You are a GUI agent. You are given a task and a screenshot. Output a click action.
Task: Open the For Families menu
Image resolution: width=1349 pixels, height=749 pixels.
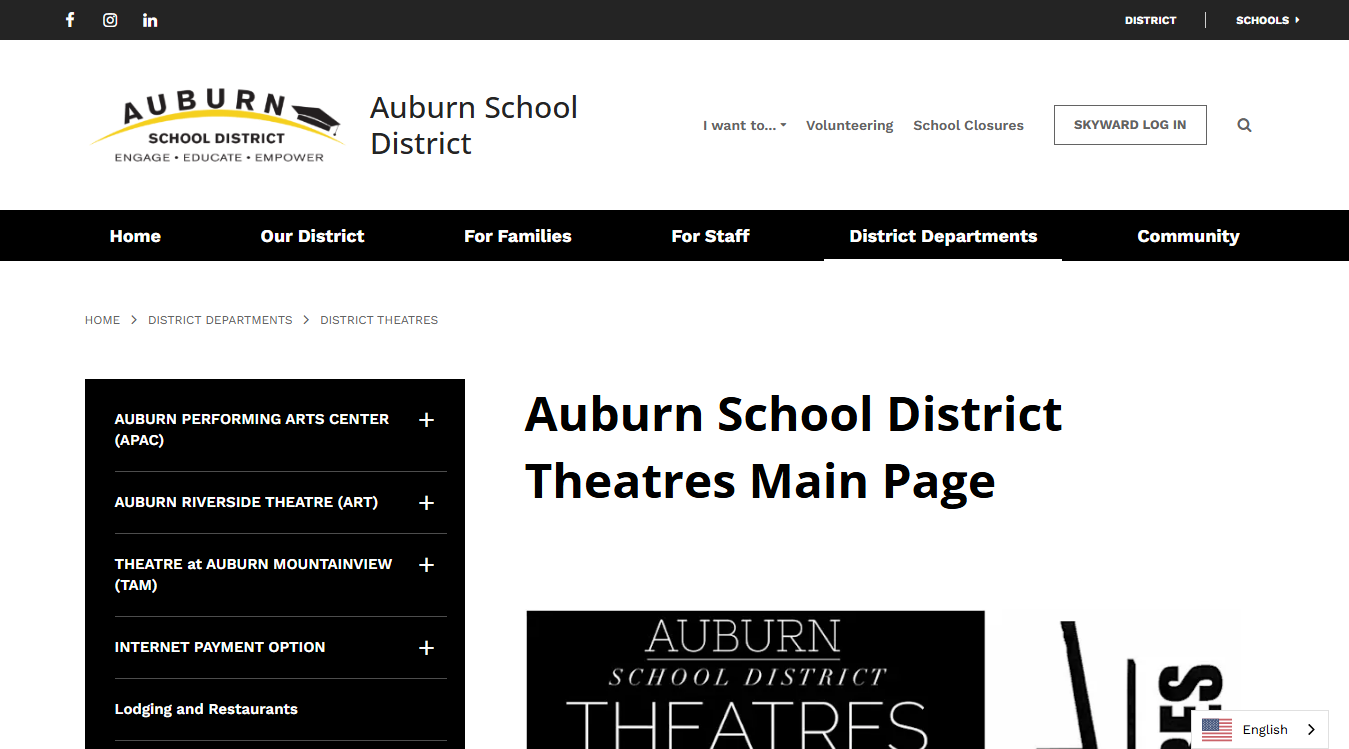tap(517, 236)
